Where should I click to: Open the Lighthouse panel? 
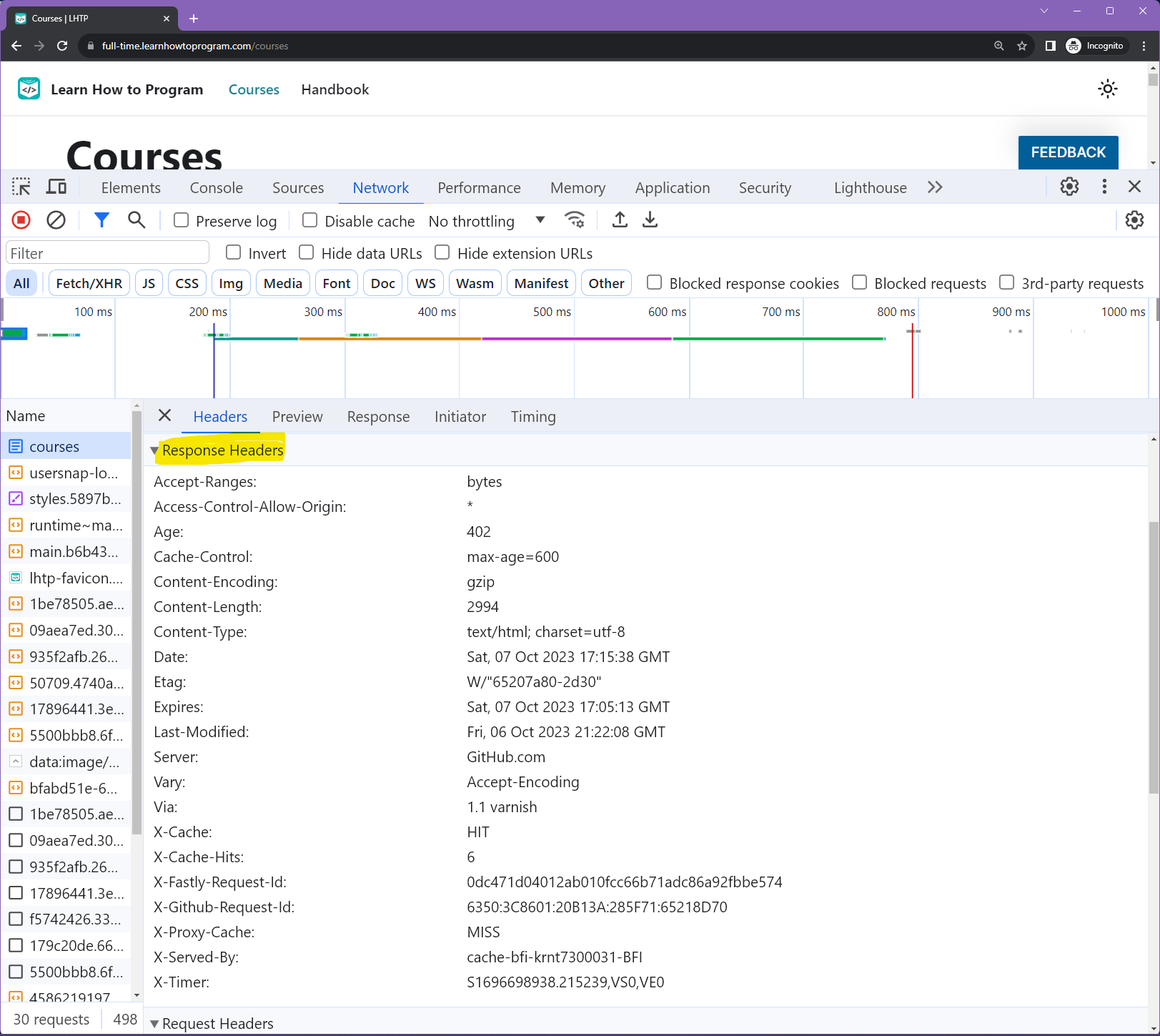tap(870, 188)
